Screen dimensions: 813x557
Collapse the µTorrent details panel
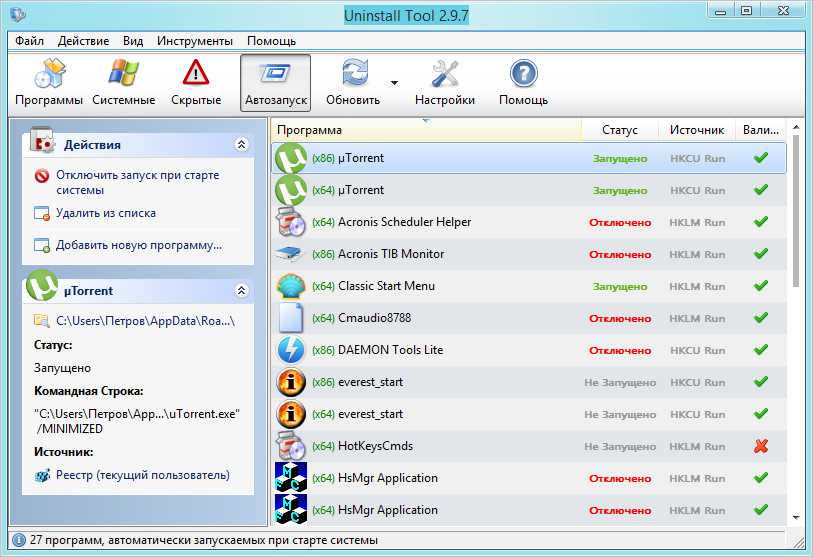coord(241,291)
